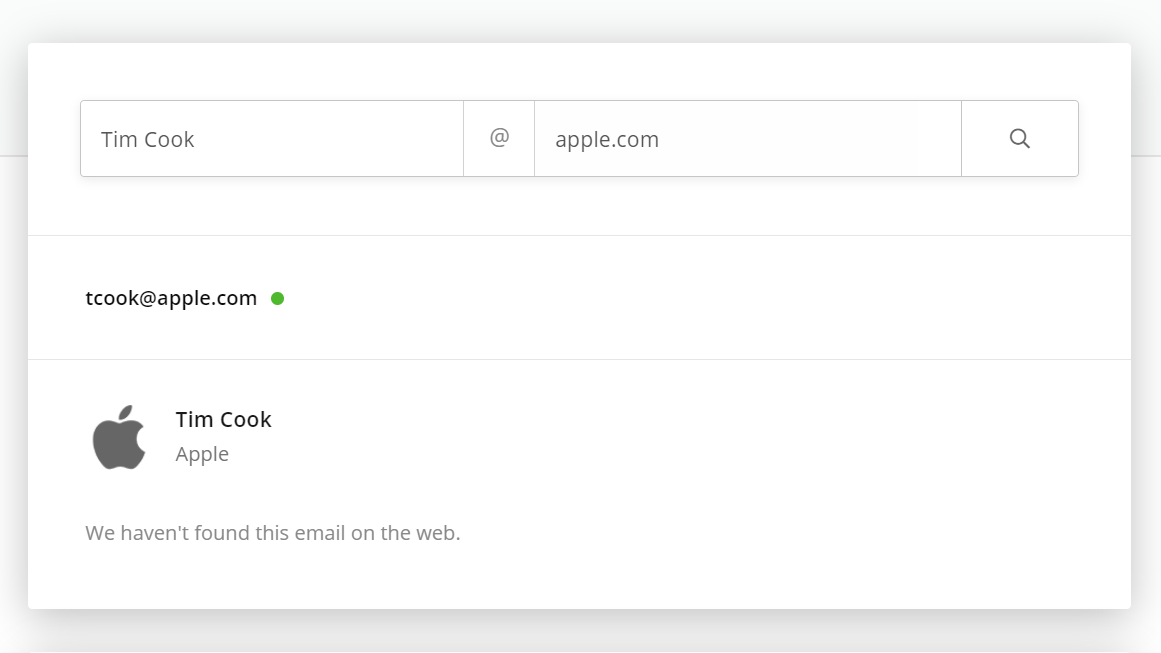
Task: Focus the Tim Cook name input field
Action: (x=272, y=138)
